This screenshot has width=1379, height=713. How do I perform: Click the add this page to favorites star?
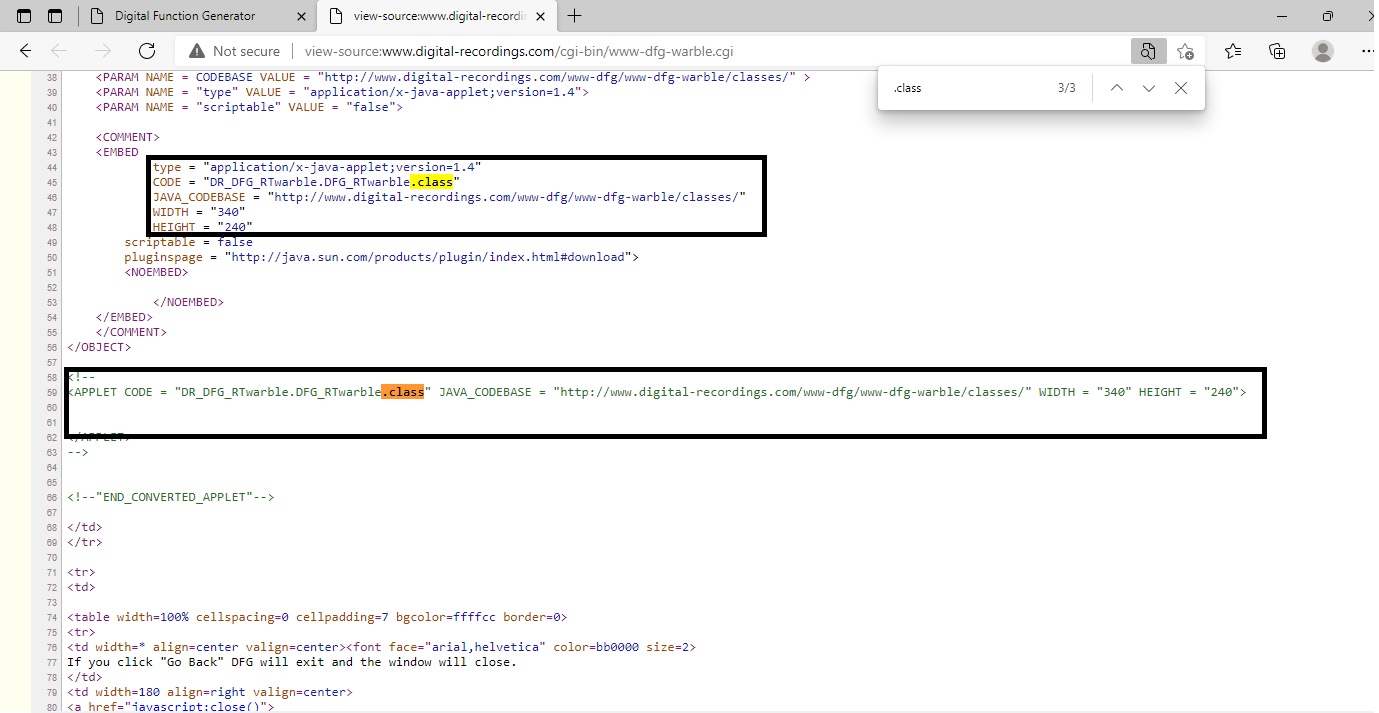tap(1186, 50)
